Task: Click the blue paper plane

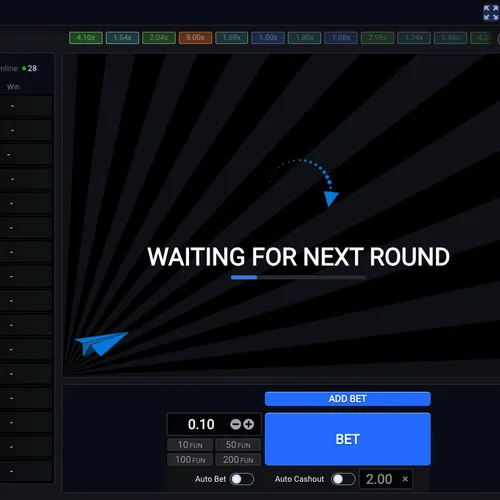Action: click(101, 343)
